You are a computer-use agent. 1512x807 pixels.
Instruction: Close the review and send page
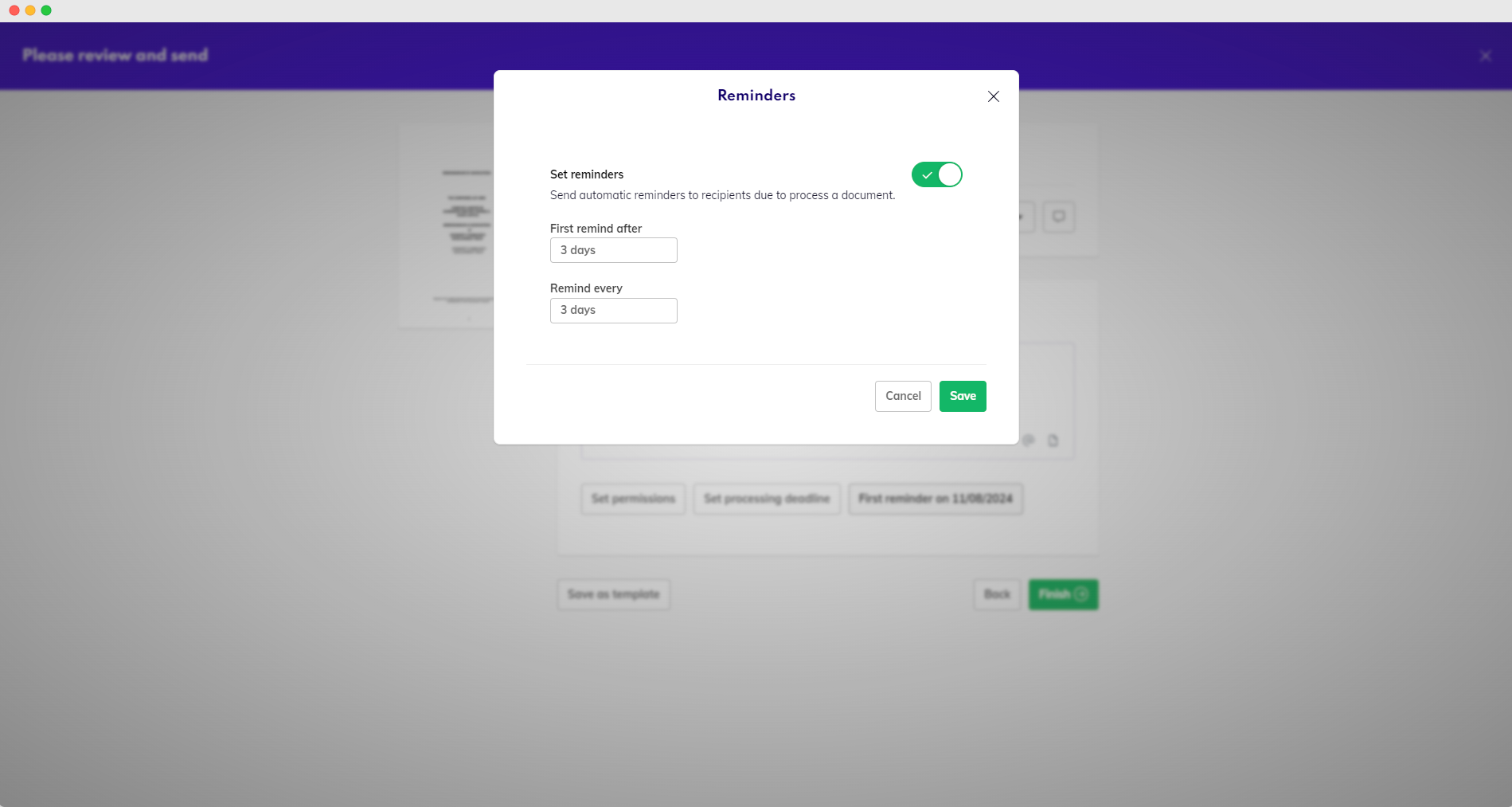(x=1485, y=56)
